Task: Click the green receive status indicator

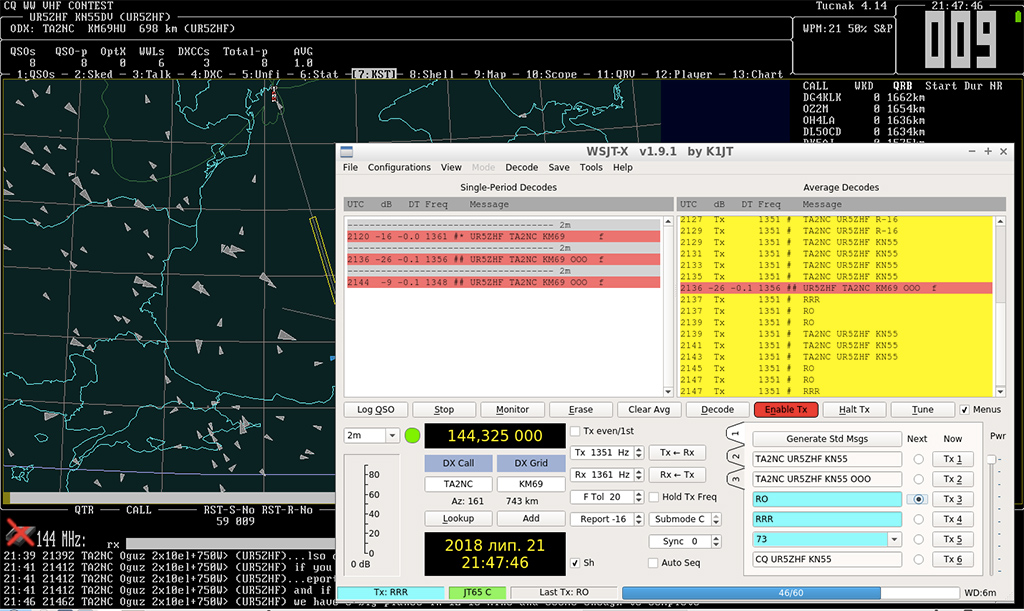Action: 412,435
